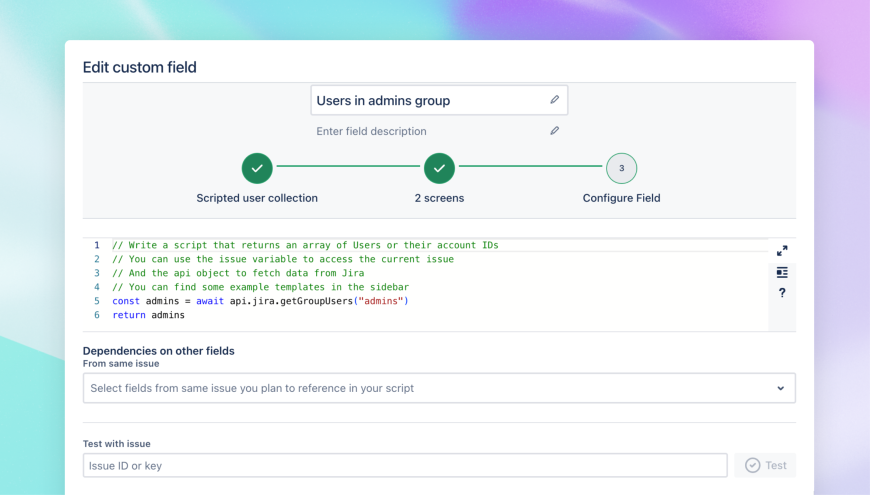Click the pencil icon beside field description
Screen dimensions: 870x495
click(x=554, y=131)
